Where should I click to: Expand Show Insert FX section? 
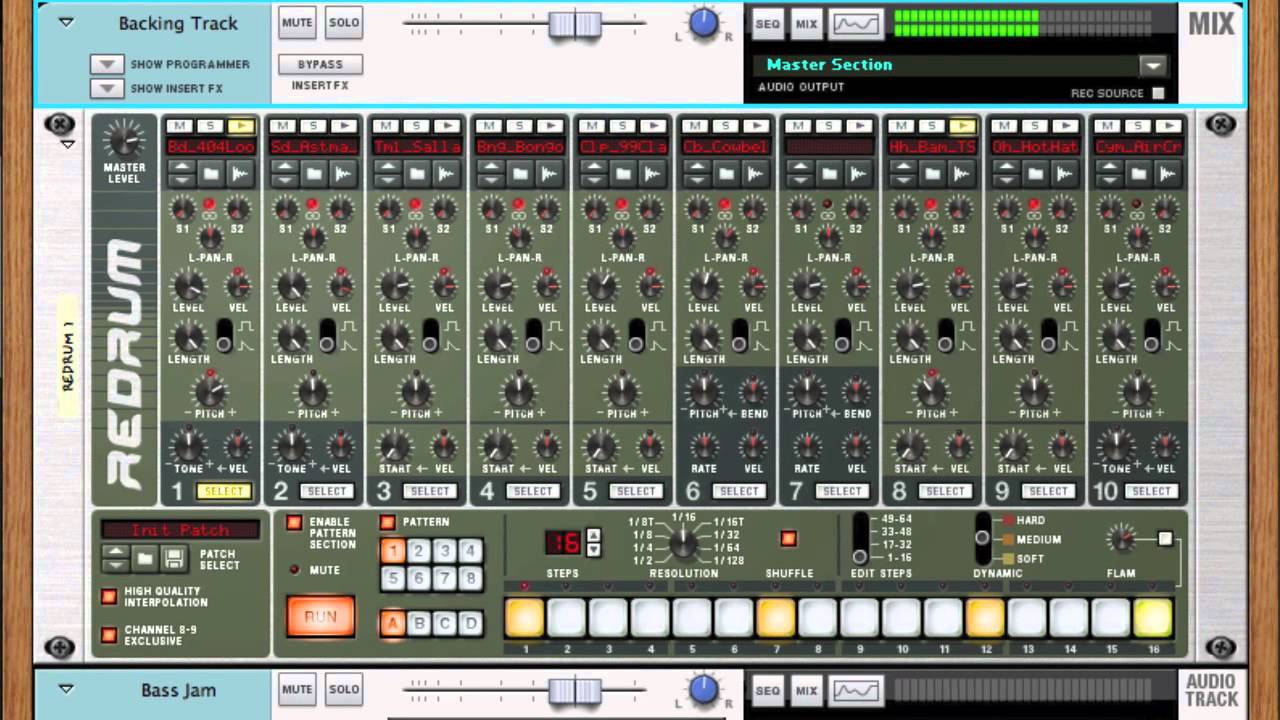pos(107,88)
